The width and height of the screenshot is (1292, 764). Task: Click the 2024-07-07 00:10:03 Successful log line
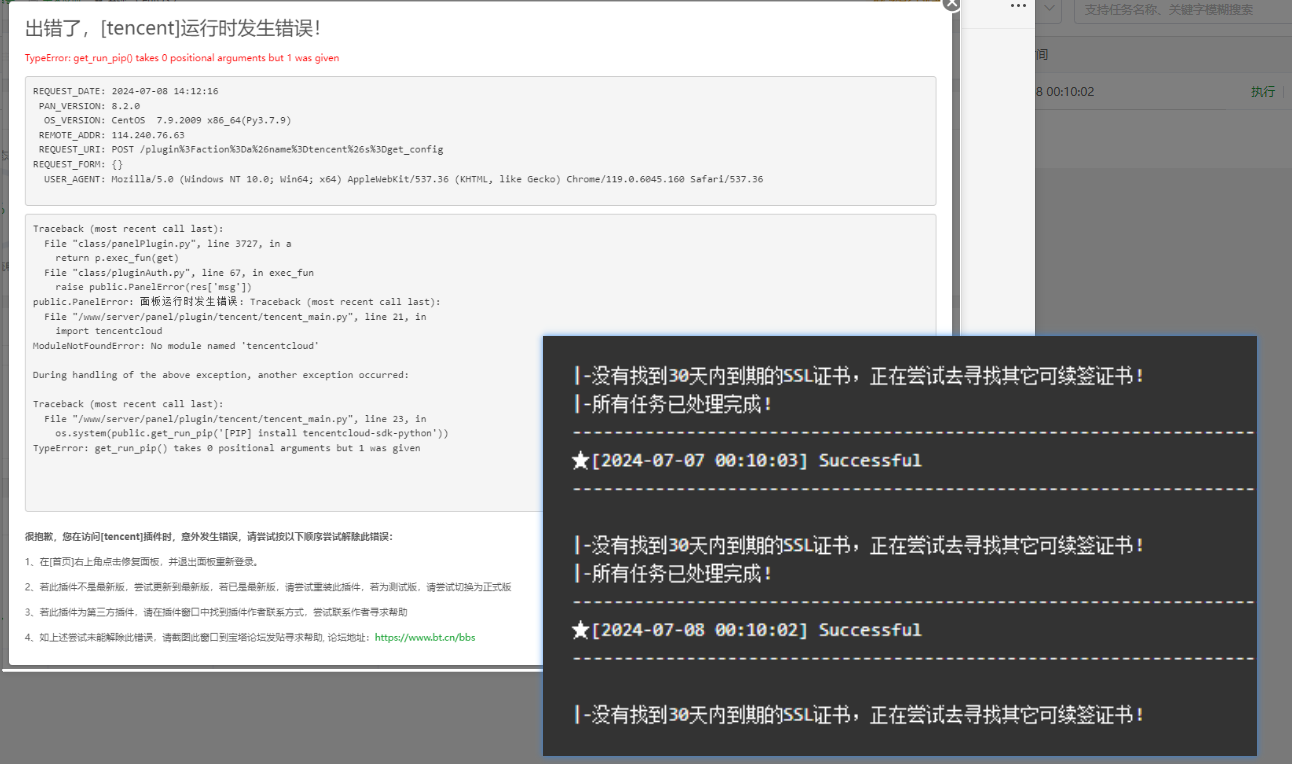746,460
